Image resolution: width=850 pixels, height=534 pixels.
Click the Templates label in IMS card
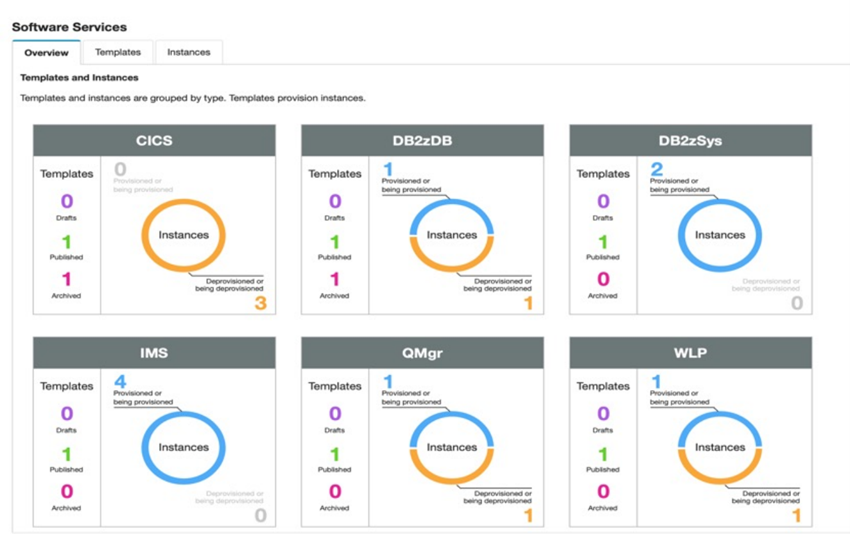(67, 386)
